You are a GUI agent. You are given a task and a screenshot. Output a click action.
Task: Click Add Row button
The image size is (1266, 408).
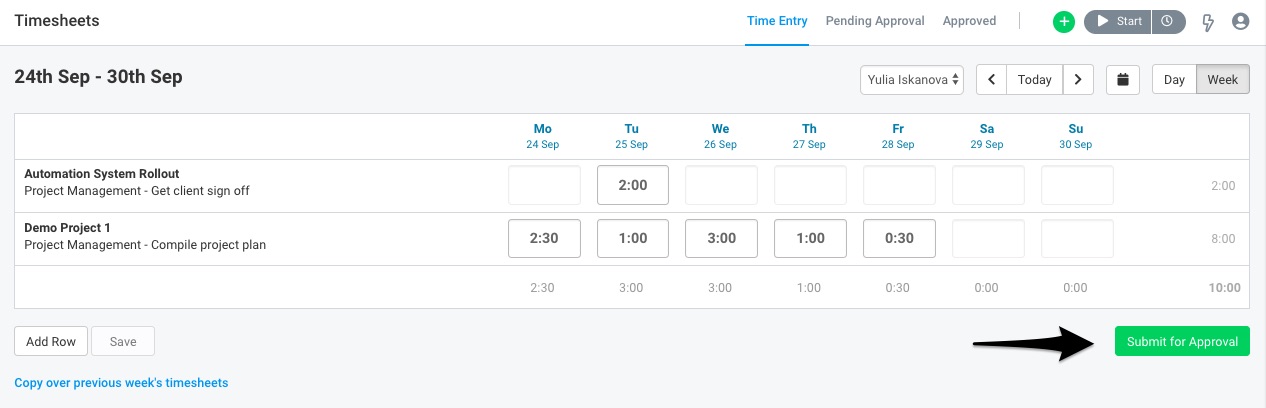click(x=51, y=342)
